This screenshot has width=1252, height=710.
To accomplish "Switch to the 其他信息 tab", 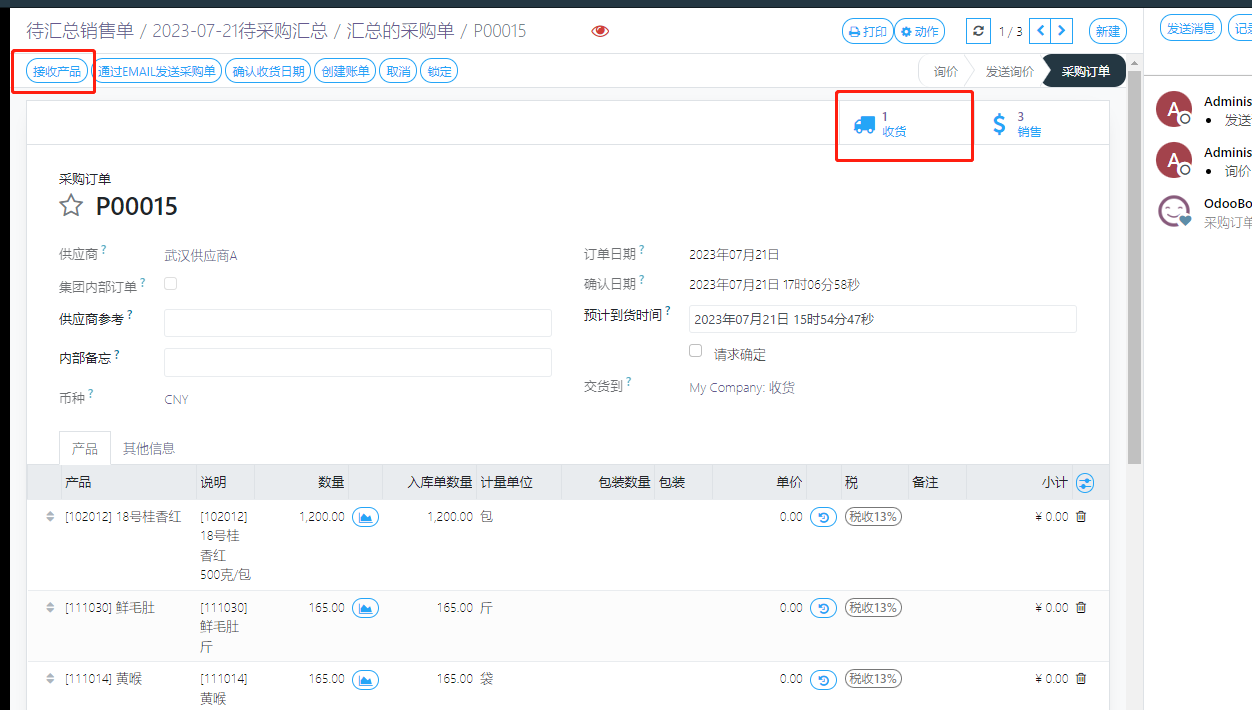I will (x=149, y=449).
